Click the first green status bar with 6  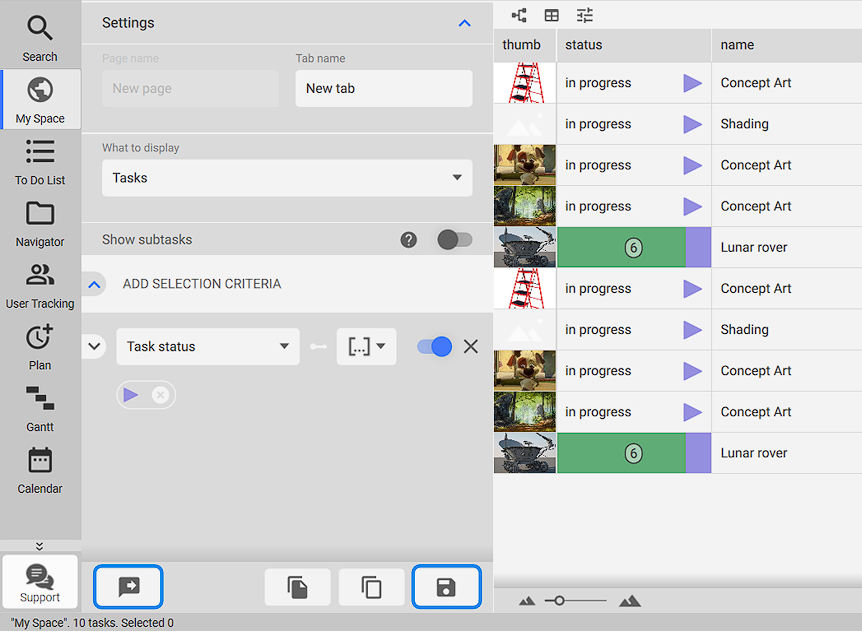pos(622,247)
